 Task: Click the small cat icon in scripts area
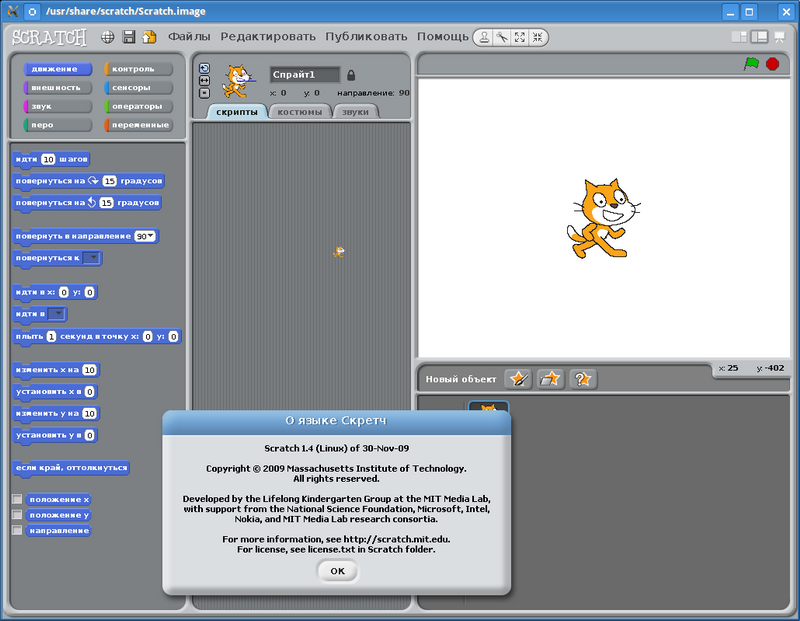339,252
